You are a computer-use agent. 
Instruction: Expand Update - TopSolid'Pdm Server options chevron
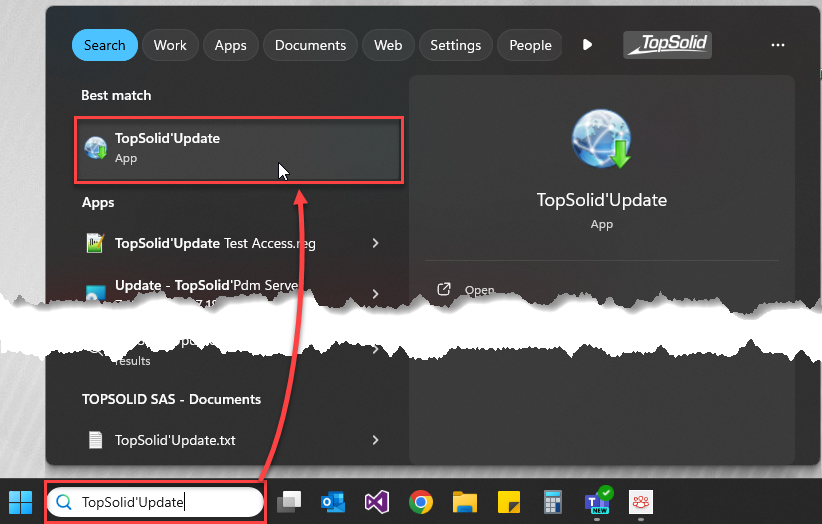coord(375,293)
